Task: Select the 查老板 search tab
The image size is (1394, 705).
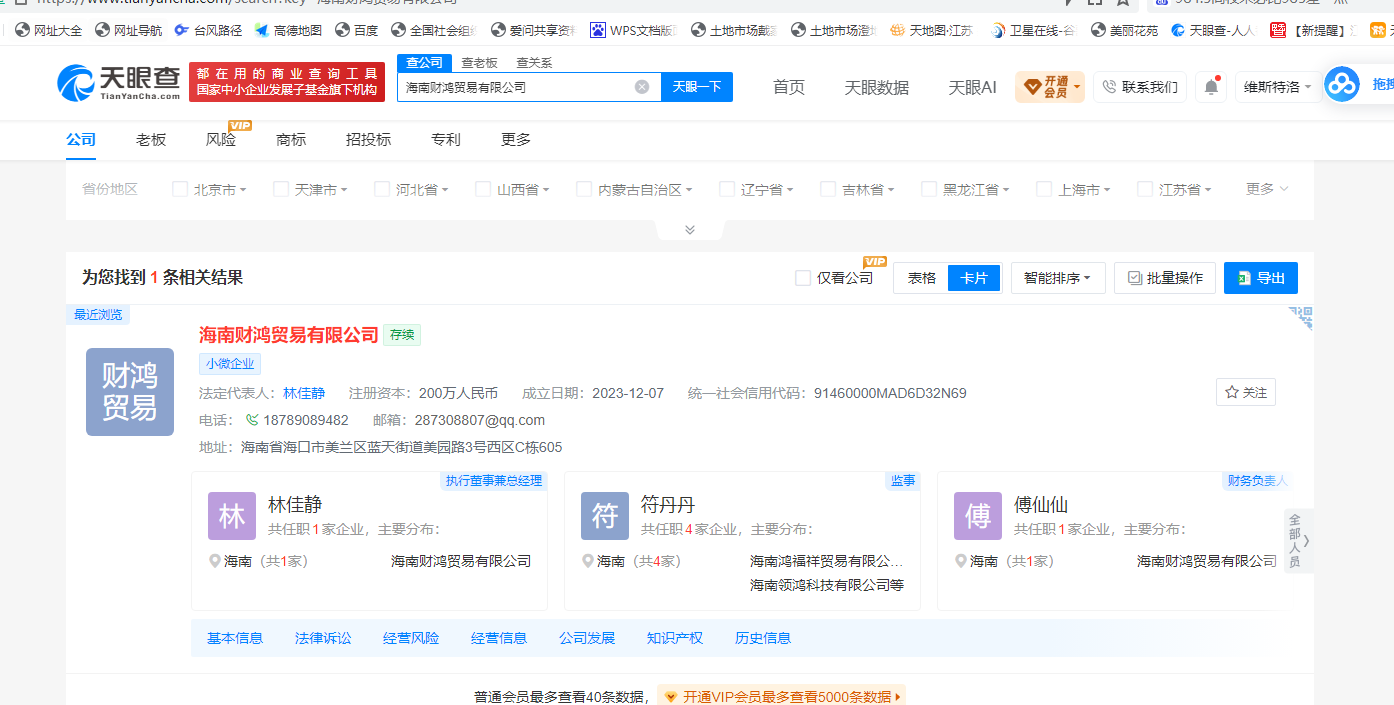Action: 479,62
